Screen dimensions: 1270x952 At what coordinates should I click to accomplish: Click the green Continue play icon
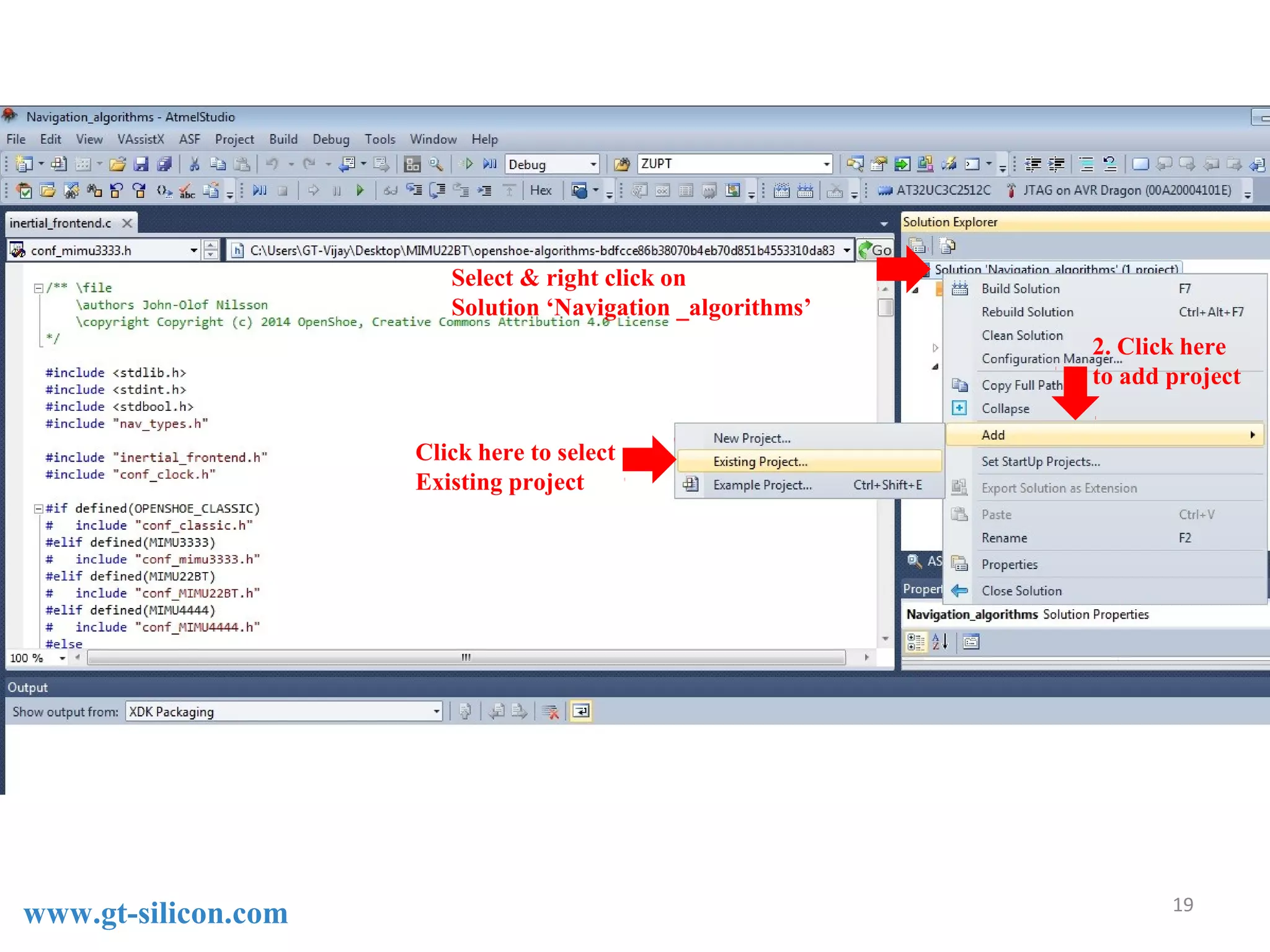360,191
